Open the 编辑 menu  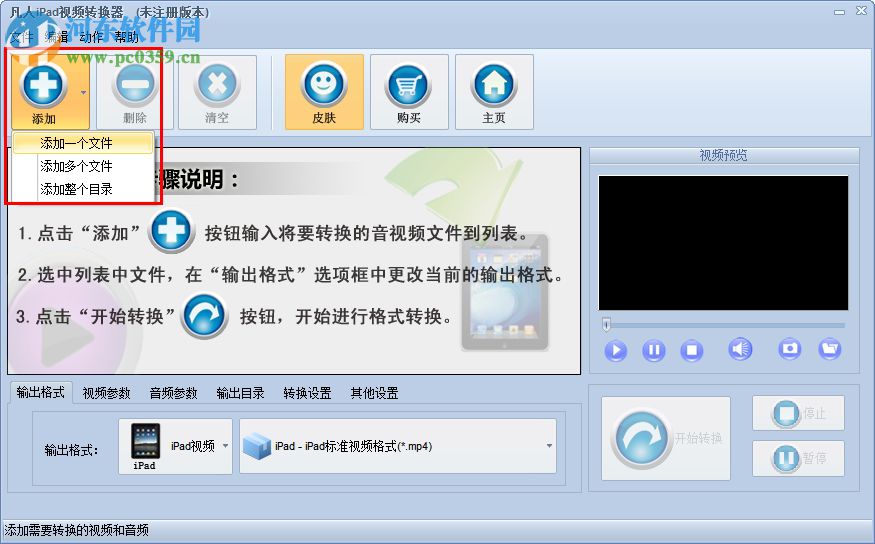56,37
